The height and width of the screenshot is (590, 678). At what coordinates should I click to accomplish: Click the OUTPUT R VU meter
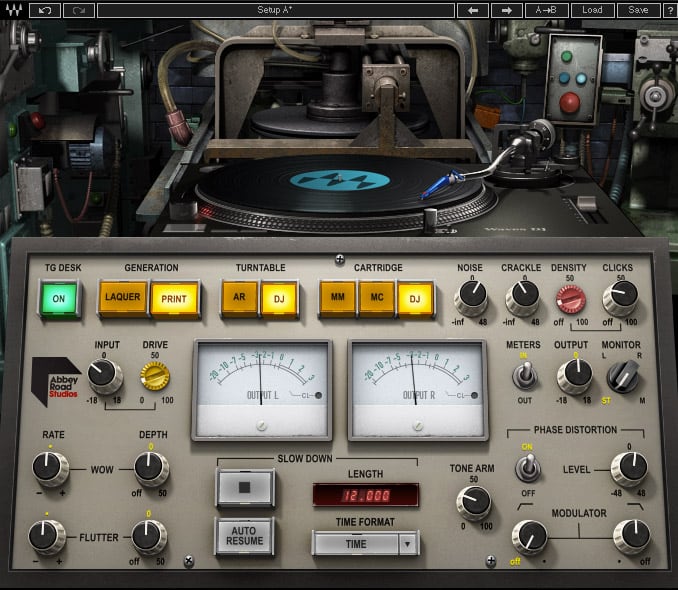click(x=418, y=390)
